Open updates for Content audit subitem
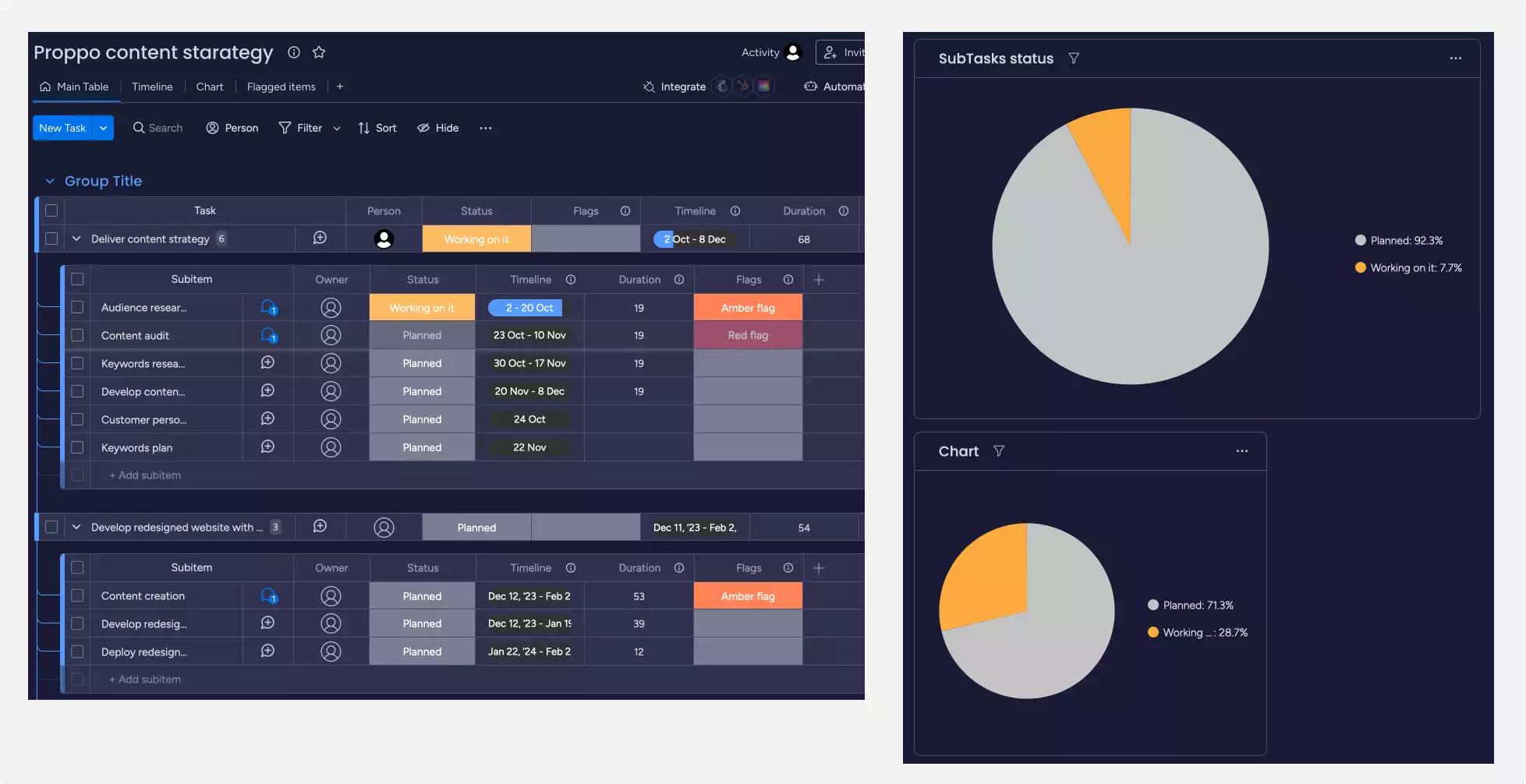The height and width of the screenshot is (784, 1526). 269,335
